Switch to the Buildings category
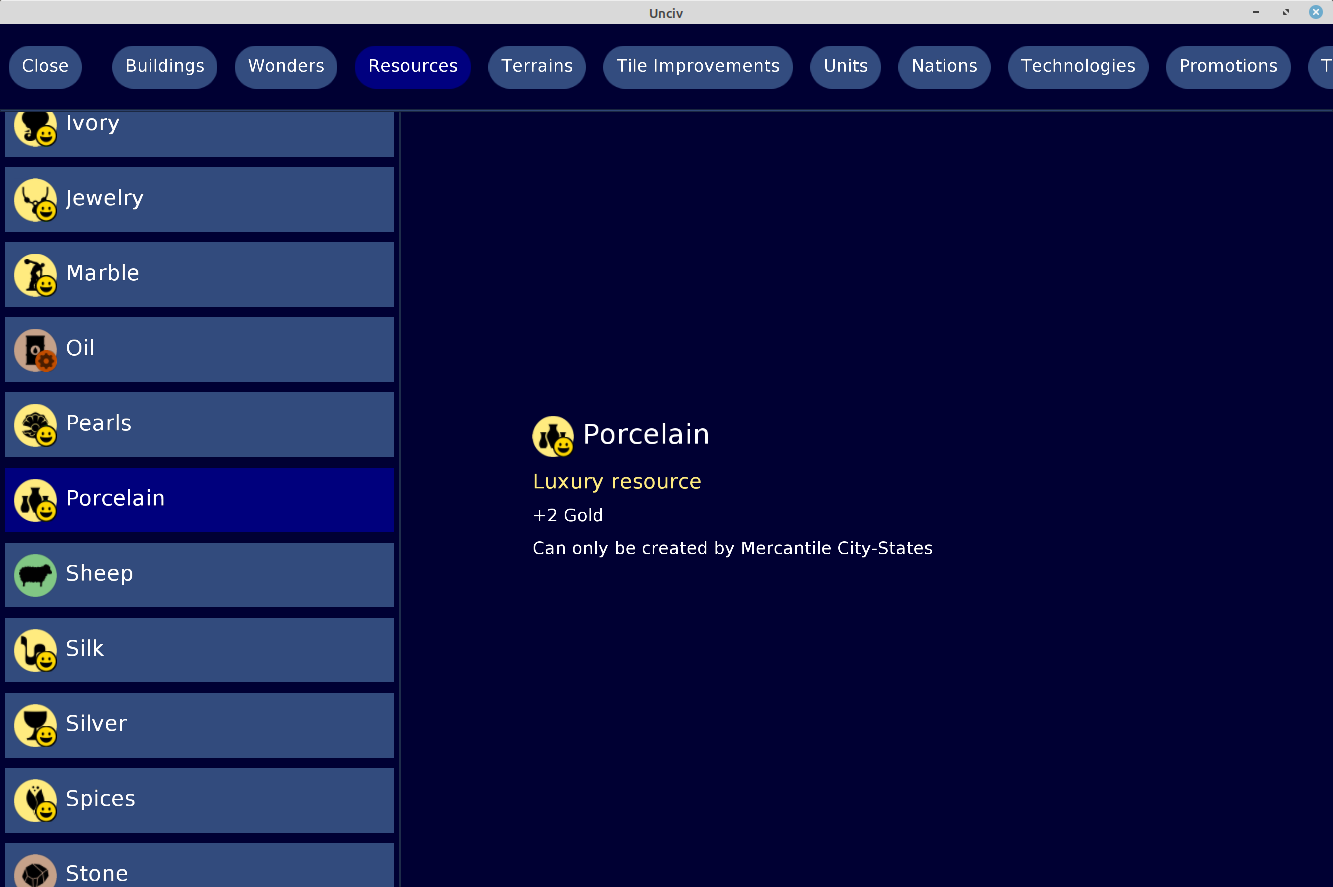The image size is (1333, 887). pyautogui.click(x=165, y=67)
